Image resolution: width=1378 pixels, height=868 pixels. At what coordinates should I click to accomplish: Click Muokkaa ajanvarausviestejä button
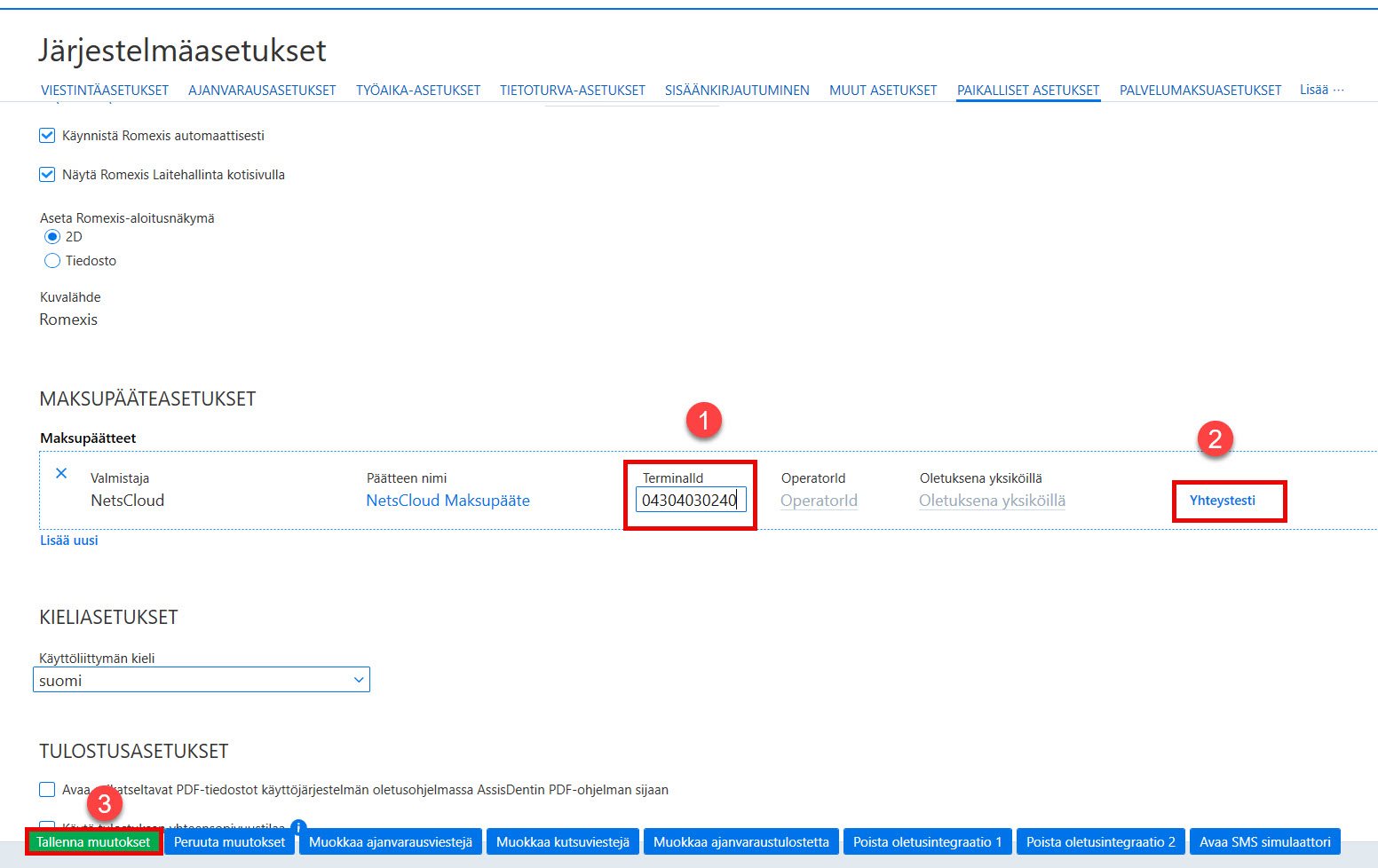pyautogui.click(x=391, y=842)
